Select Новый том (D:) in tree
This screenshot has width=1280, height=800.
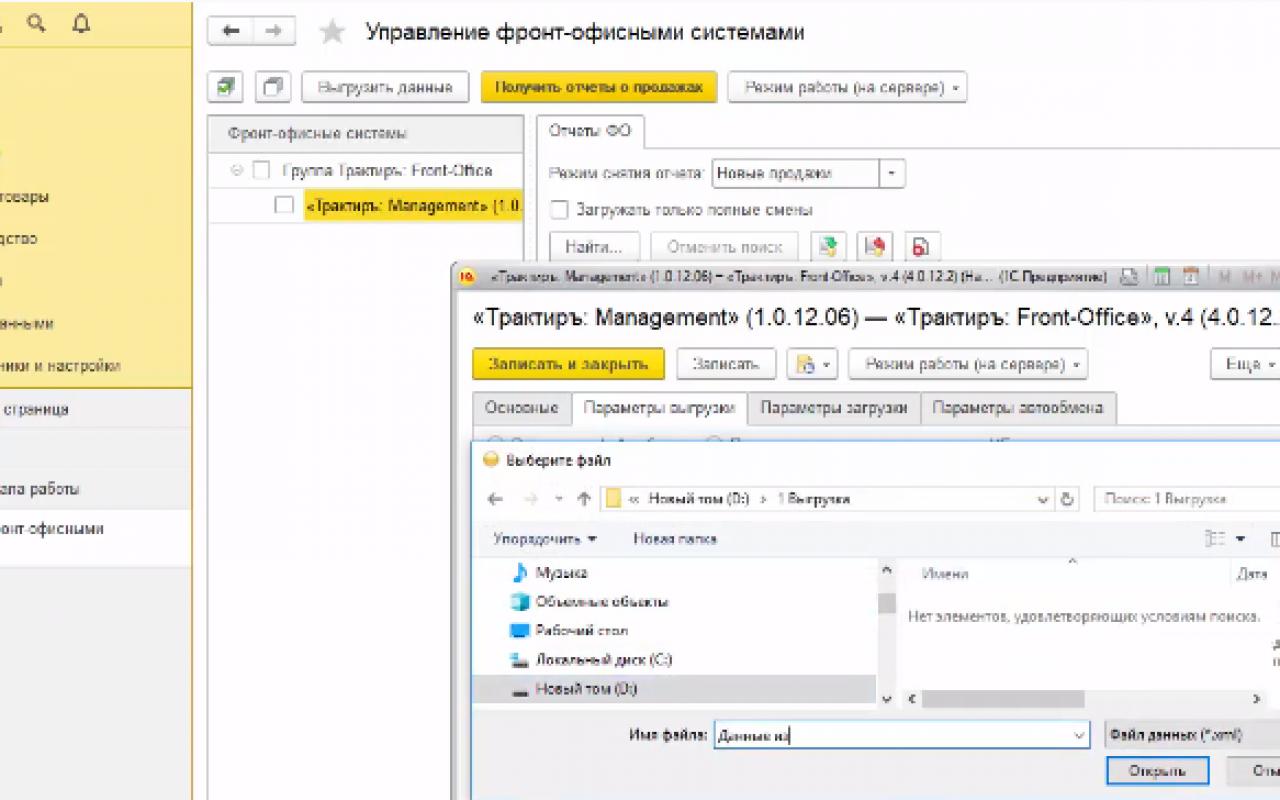(x=674, y=689)
